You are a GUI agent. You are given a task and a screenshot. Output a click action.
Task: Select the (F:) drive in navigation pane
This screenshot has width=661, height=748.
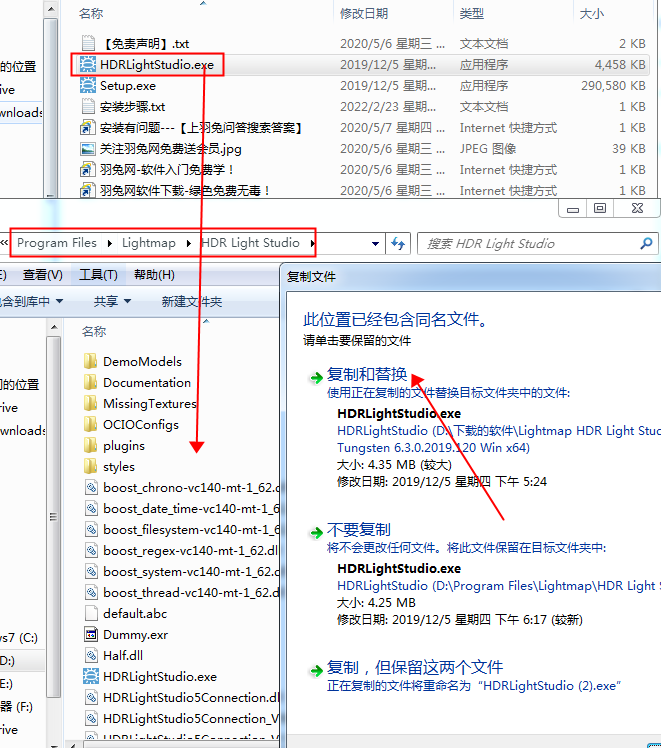[x=17, y=706]
